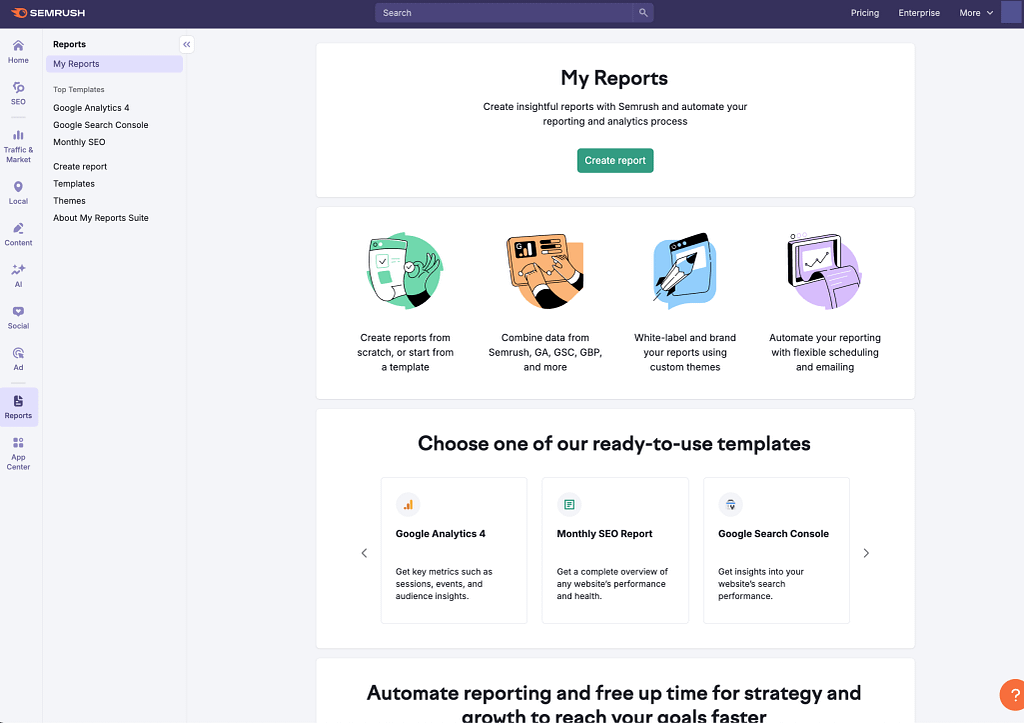
Task: Open Google Search Console sidebar template
Action: [x=101, y=125]
